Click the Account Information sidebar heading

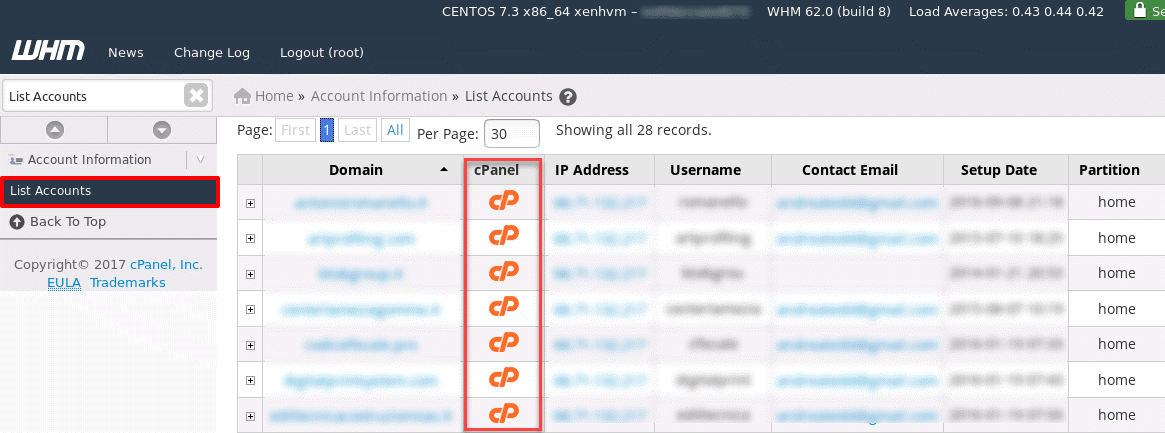(x=90, y=160)
